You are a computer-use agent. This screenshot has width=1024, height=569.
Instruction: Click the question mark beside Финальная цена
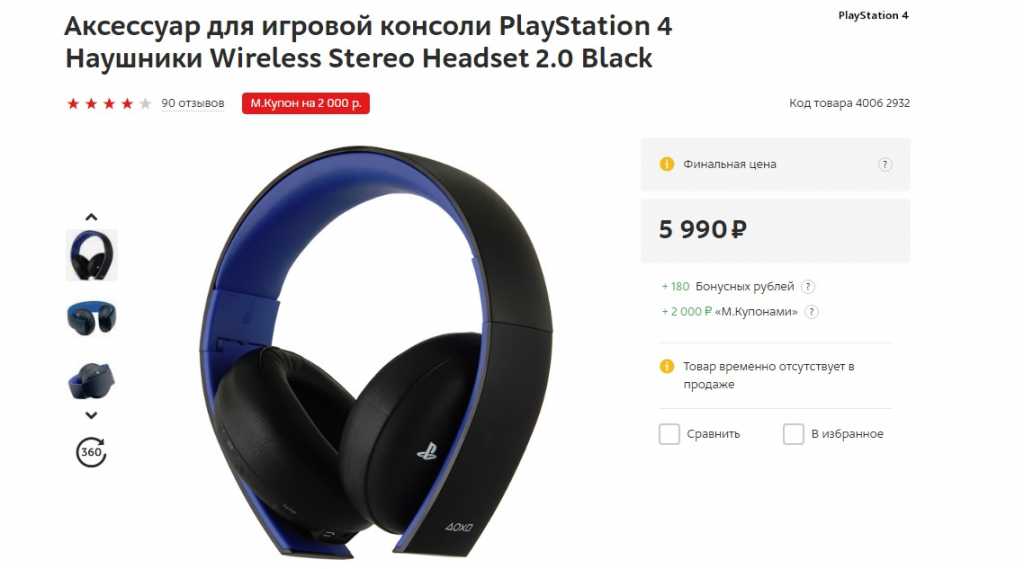coord(885,165)
